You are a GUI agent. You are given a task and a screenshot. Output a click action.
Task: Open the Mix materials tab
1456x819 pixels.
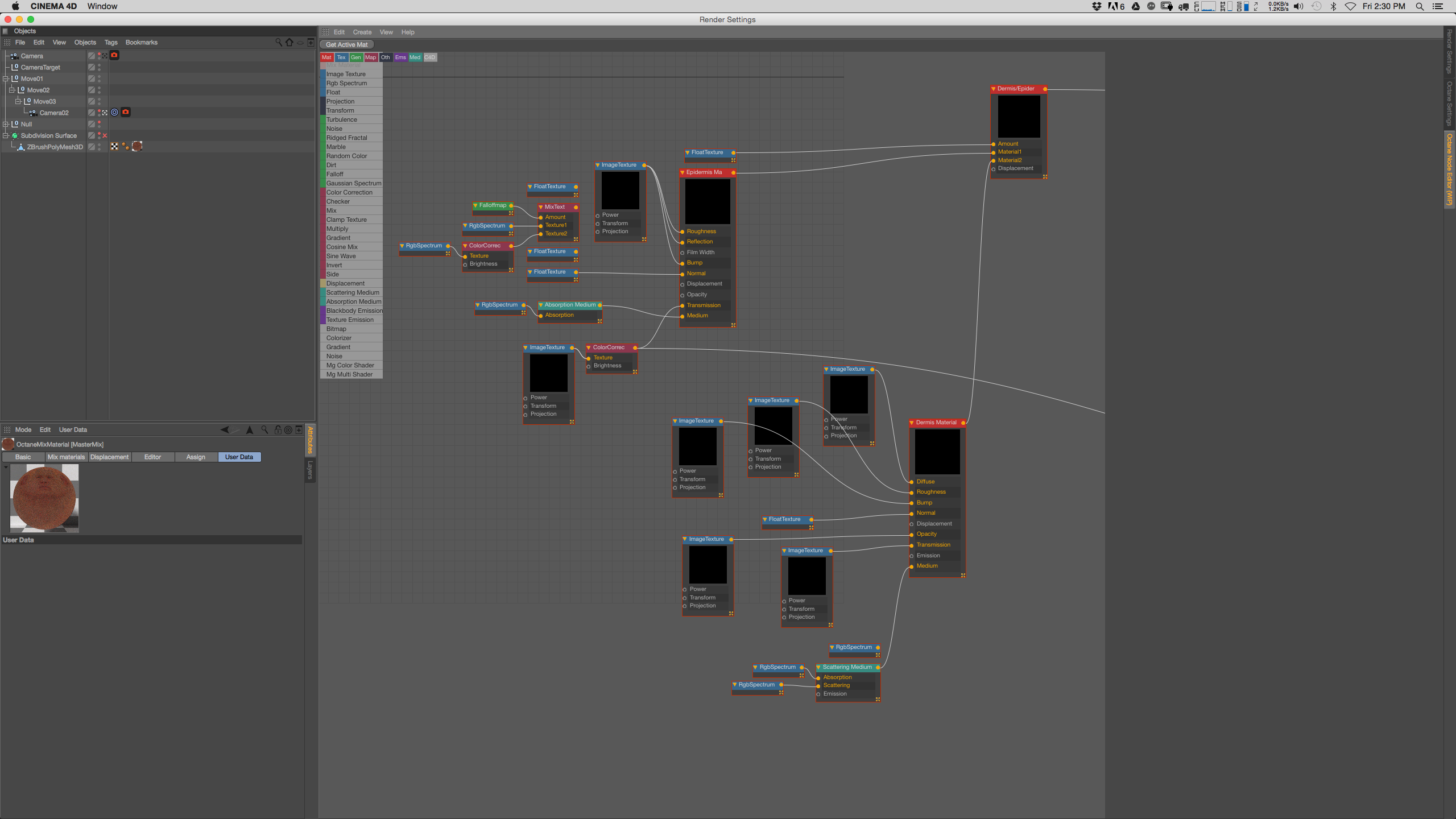click(x=66, y=457)
